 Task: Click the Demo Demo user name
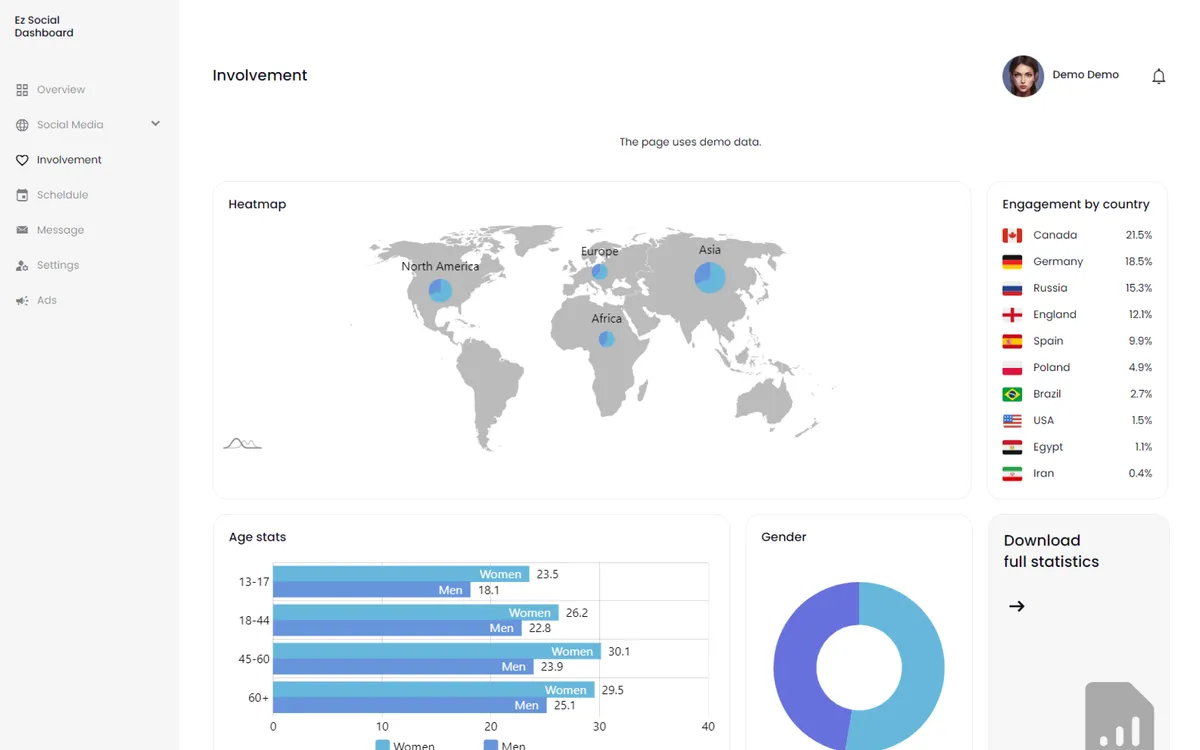(1085, 75)
